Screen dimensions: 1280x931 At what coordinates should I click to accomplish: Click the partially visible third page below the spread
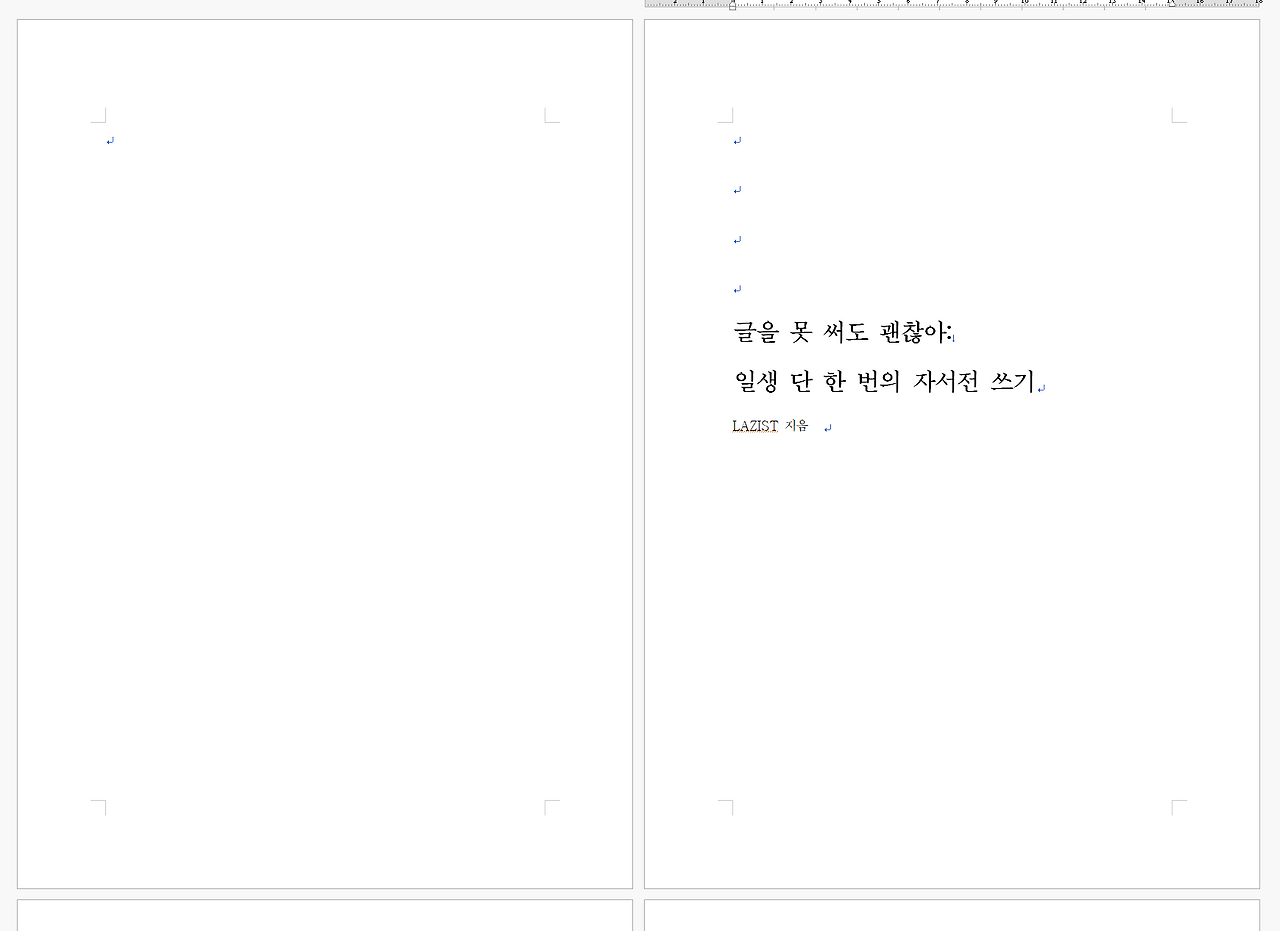point(325,918)
